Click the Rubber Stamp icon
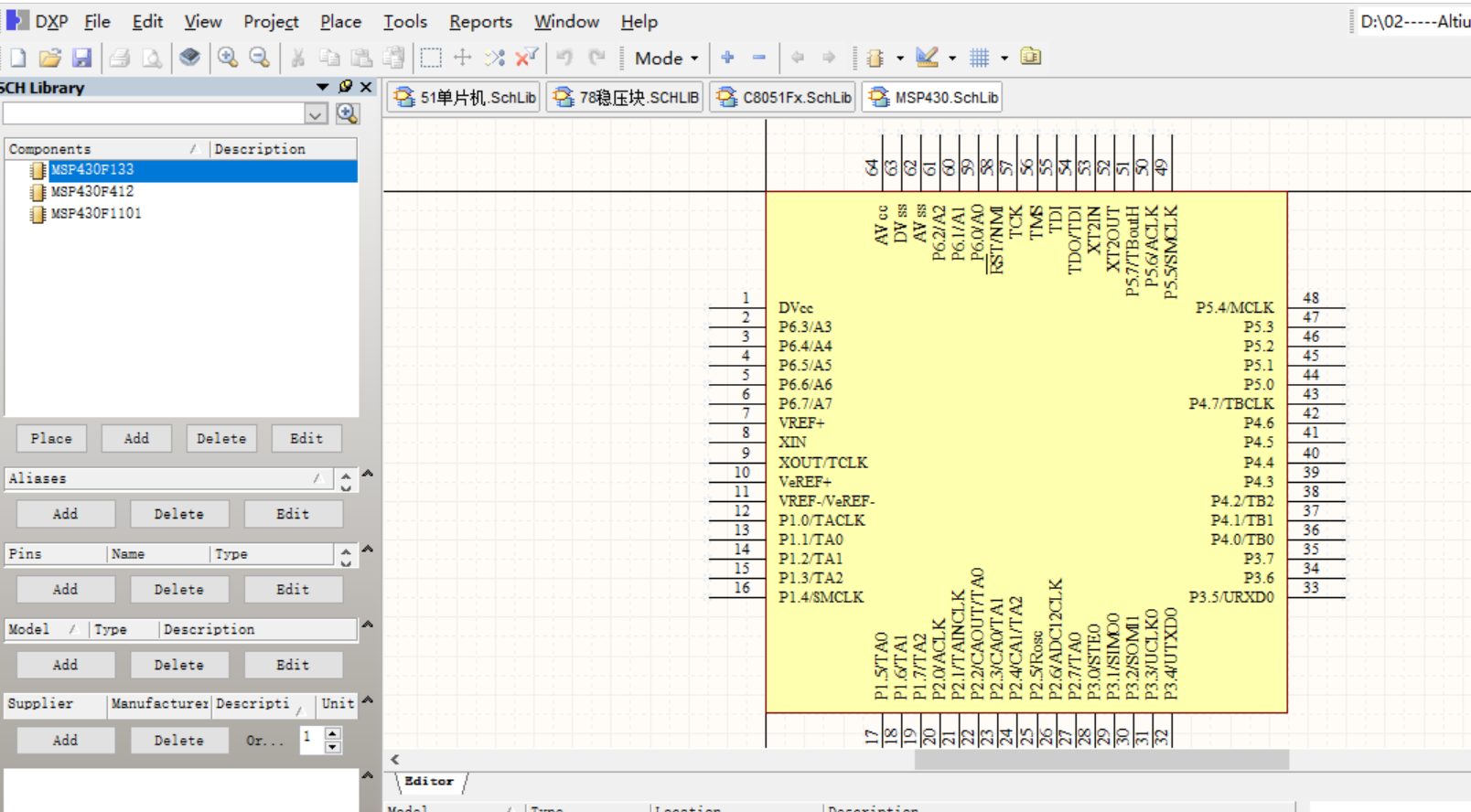Viewport: 1471px width, 812px height. pos(393,58)
